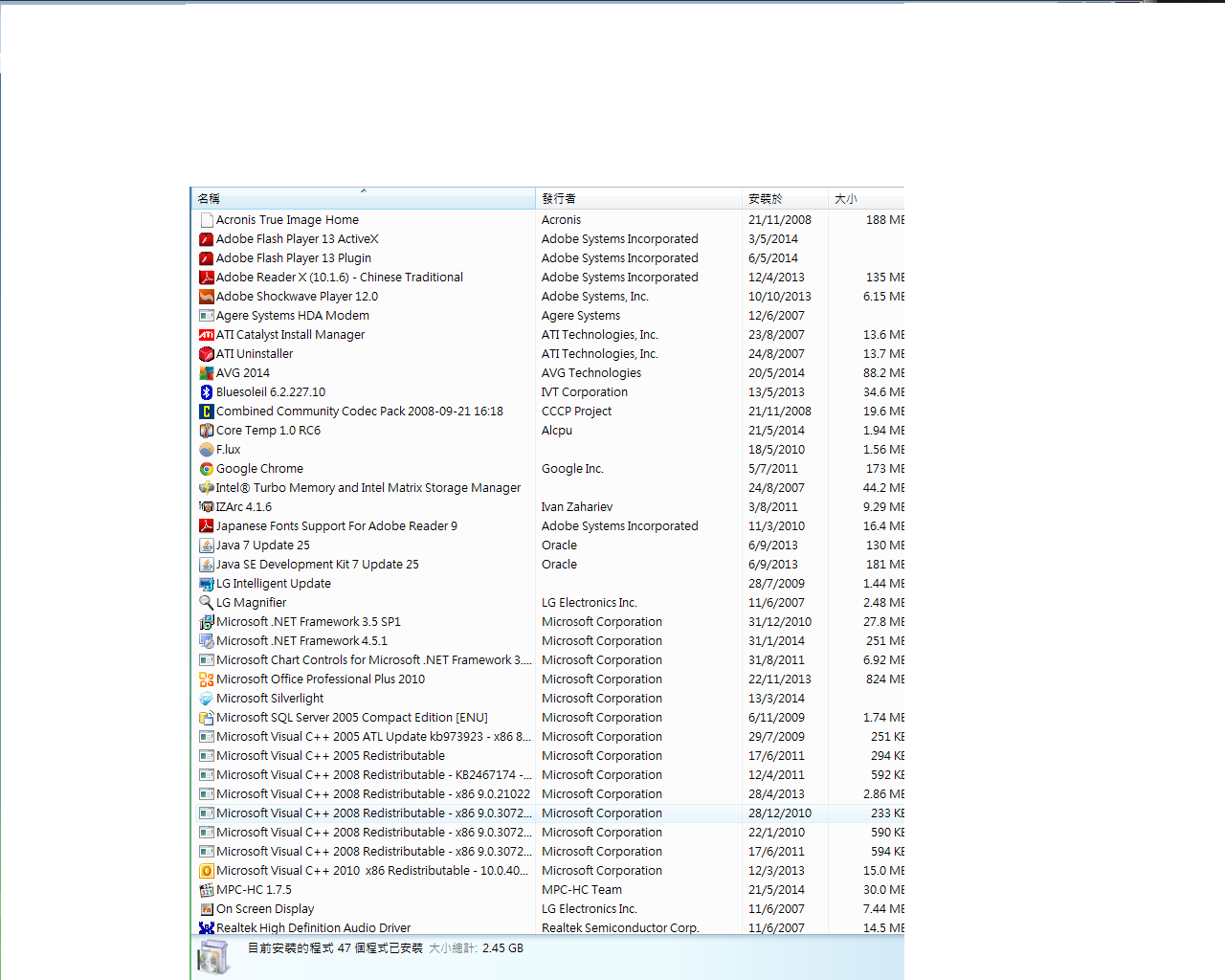This screenshot has width=1225, height=980.
Task: Click the Core Temp 1.0 RC6 icon
Action: 206,431
